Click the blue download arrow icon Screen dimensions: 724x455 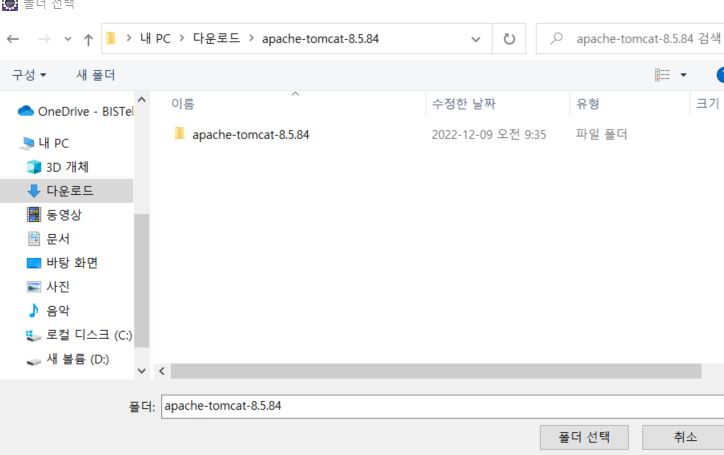(34, 191)
